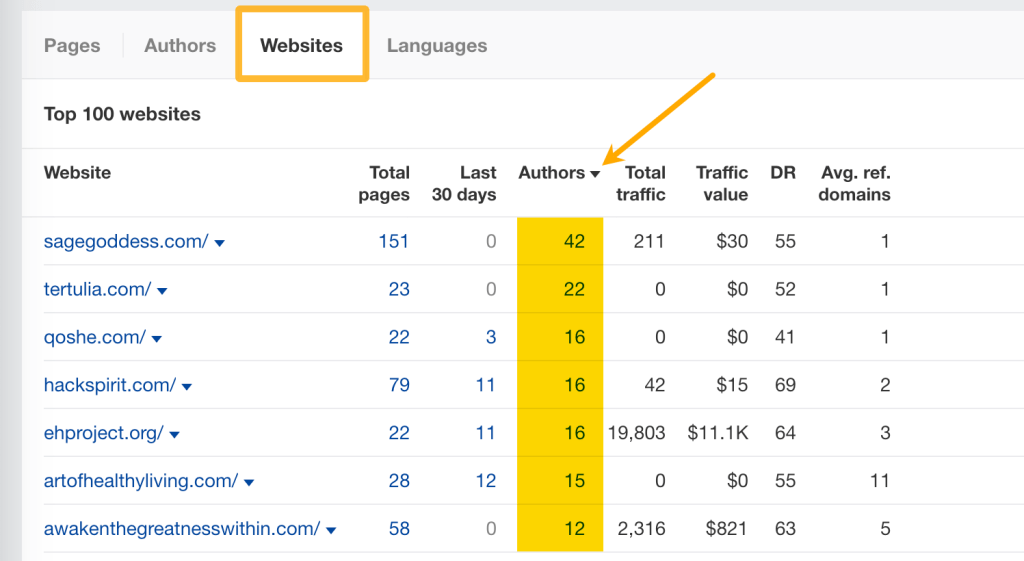The image size is (1024, 561).
Task: Select the $30 traffic value cell
Action: tap(732, 242)
